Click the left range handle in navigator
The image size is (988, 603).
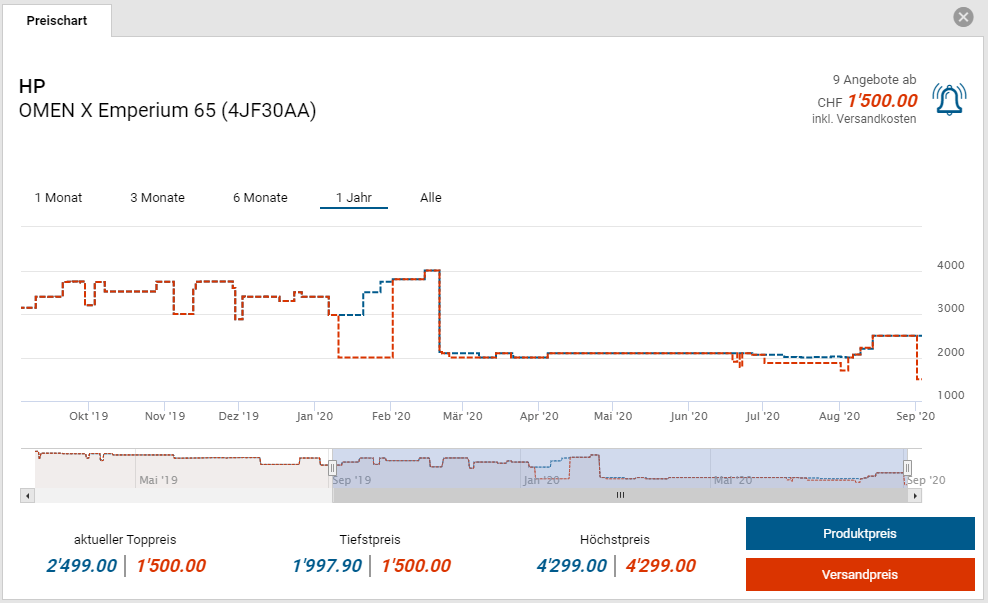332,467
